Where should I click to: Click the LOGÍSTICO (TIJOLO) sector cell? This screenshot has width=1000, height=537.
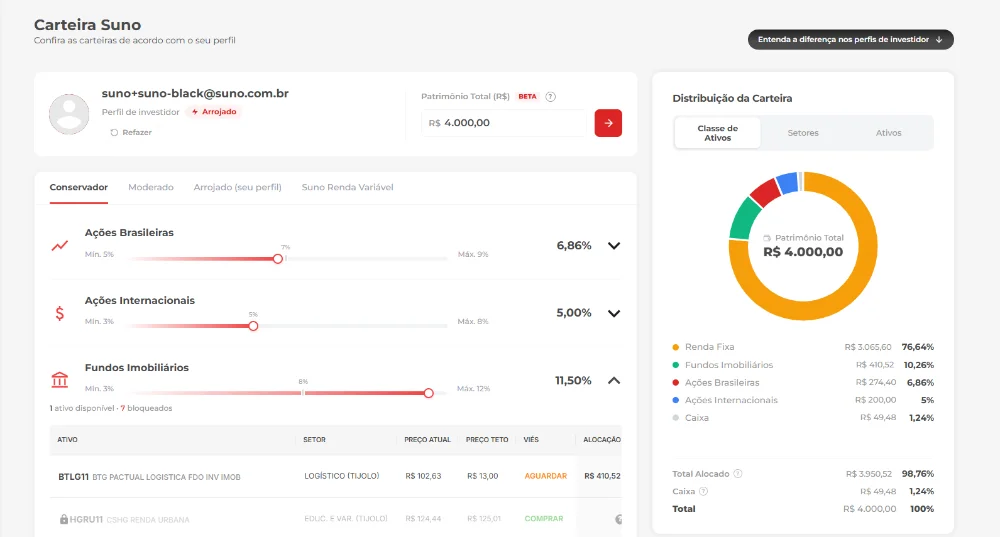tap(342, 476)
